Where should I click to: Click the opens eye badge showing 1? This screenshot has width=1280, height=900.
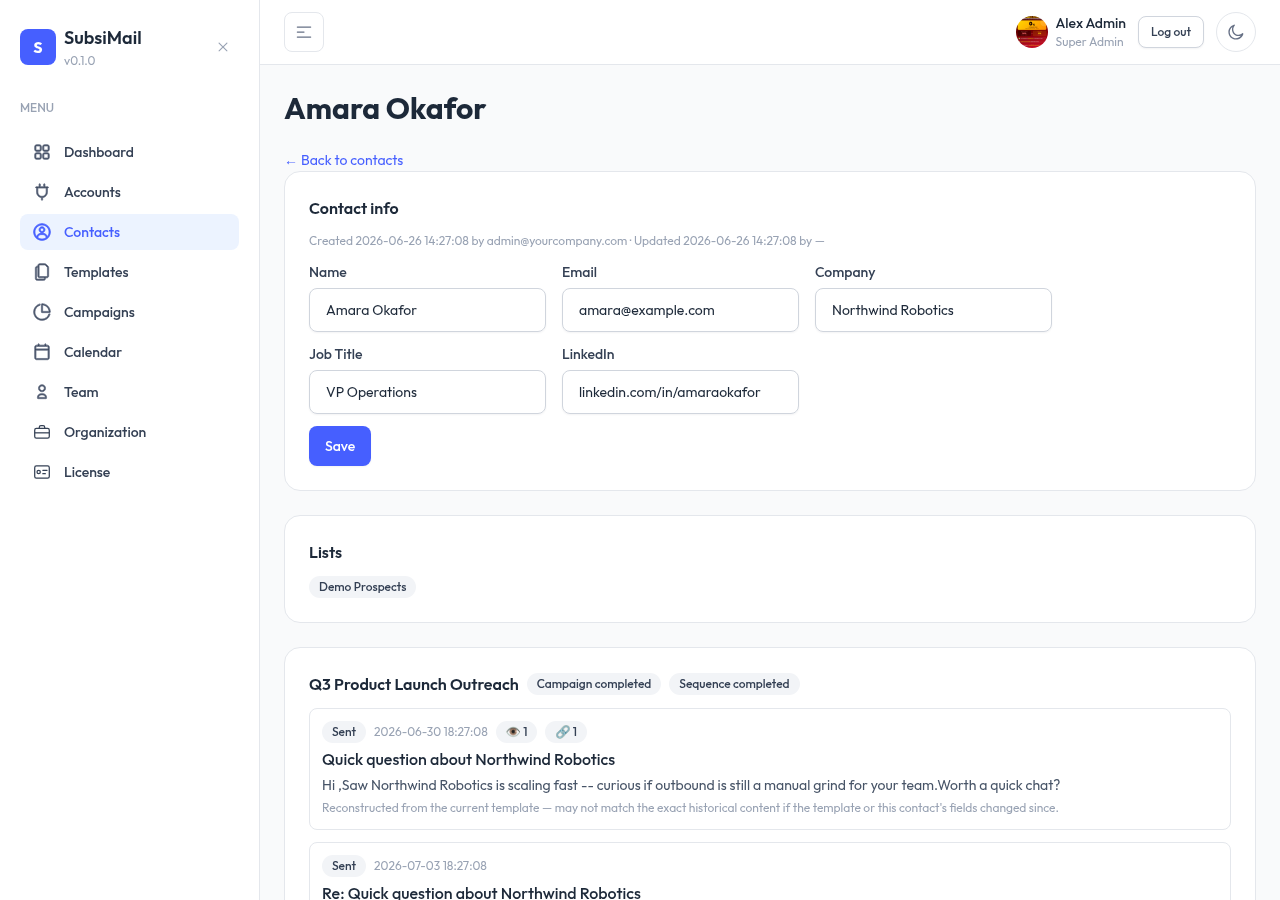tap(517, 732)
